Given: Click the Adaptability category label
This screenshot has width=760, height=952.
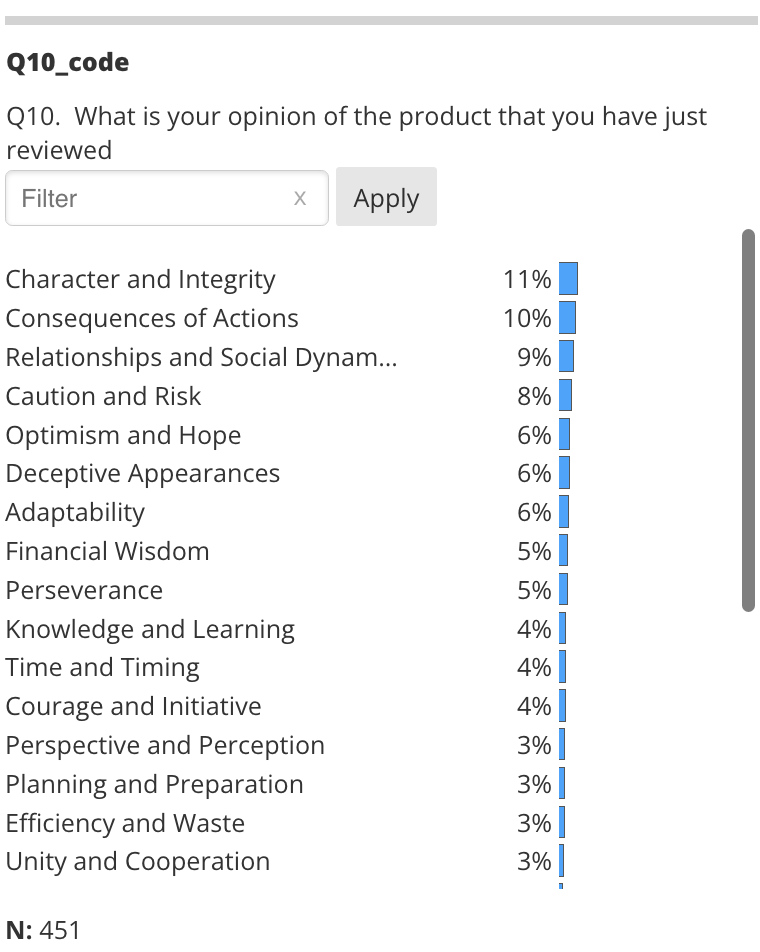Looking at the screenshot, I should coord(75,512).
